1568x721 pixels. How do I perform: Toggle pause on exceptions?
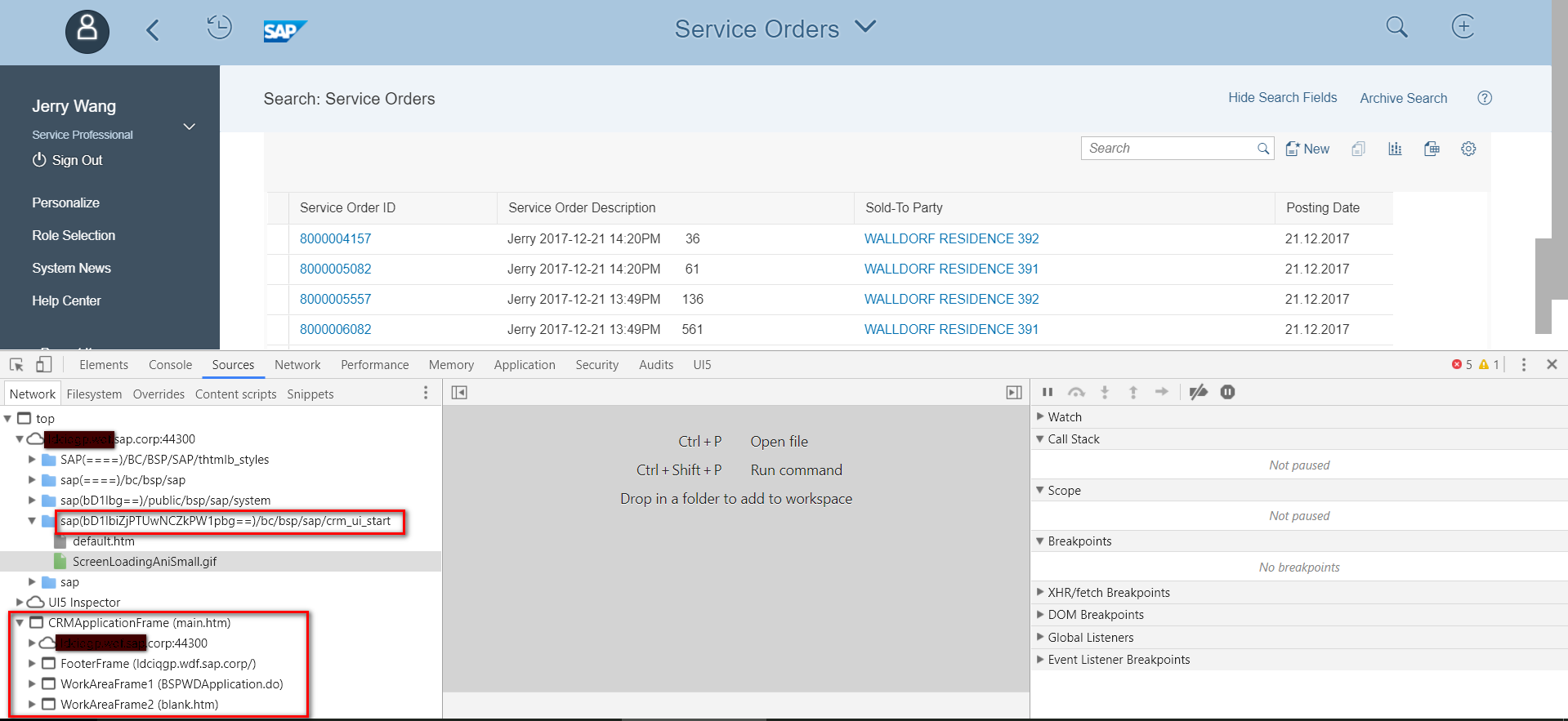pos(1227,393)
